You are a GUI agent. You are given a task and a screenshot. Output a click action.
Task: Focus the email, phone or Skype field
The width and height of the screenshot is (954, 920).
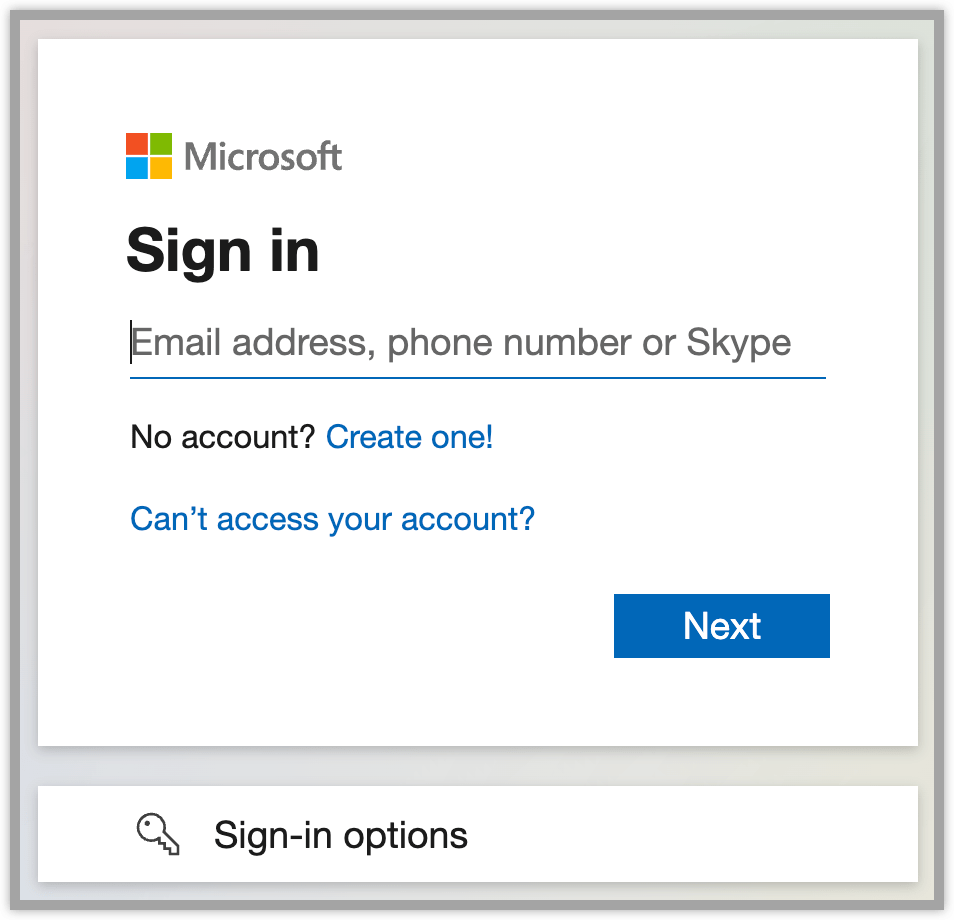tap(477, 344)
